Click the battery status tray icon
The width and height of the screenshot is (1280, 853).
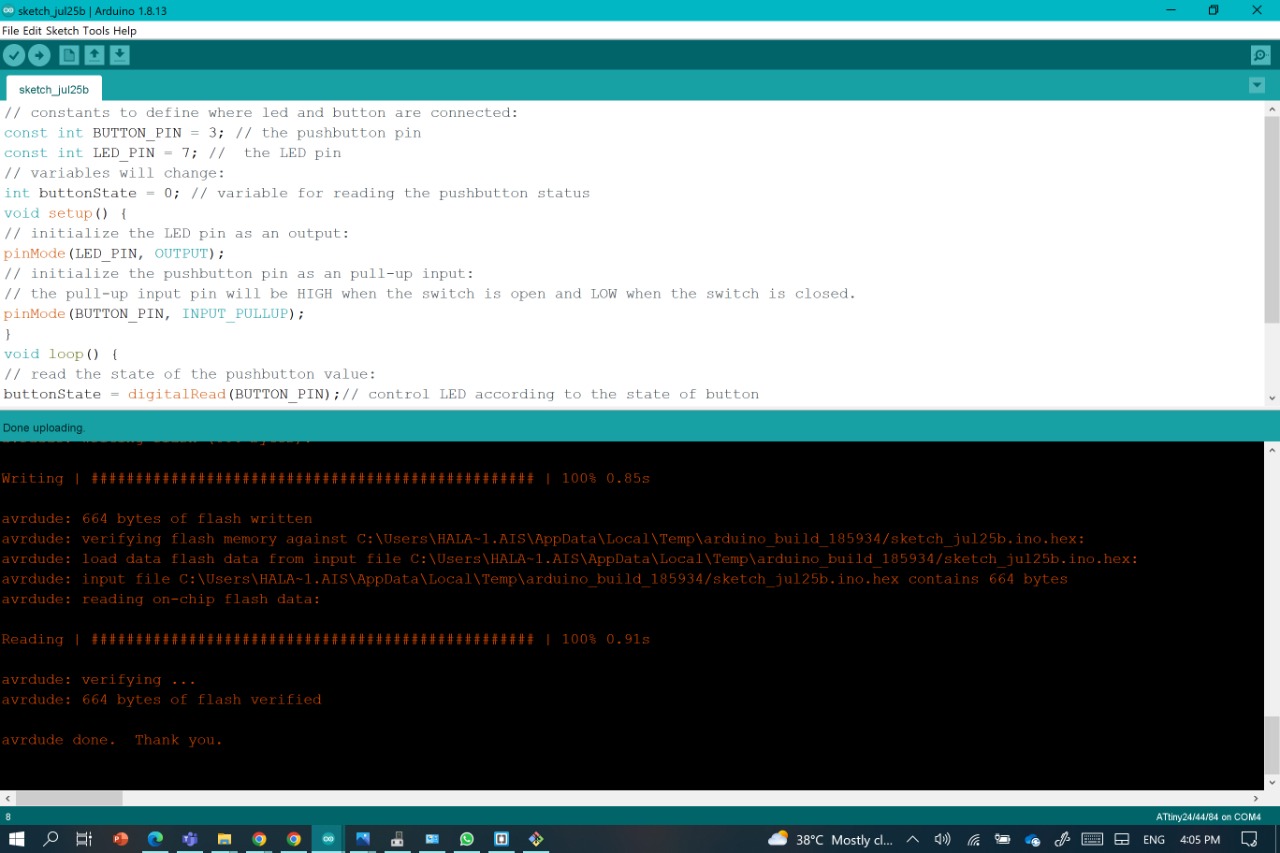pos(1003,840)
